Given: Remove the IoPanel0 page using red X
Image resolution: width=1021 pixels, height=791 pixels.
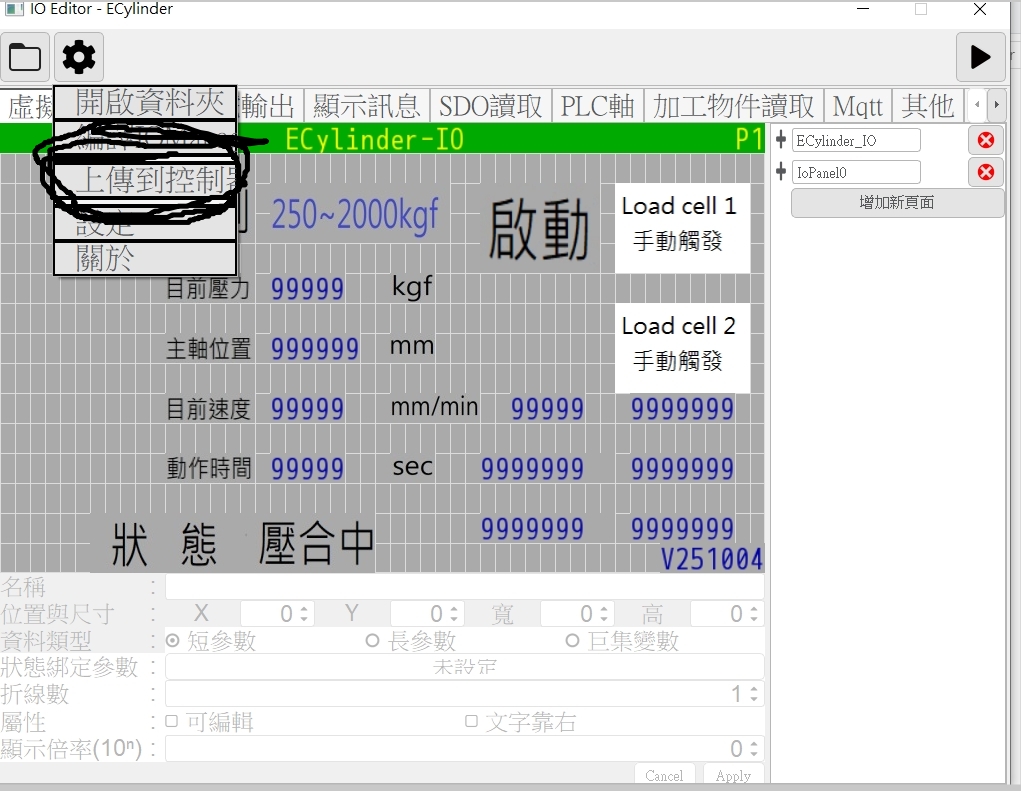Looking at the screenshot, I should pyautogui.click(x=985, y=173).
